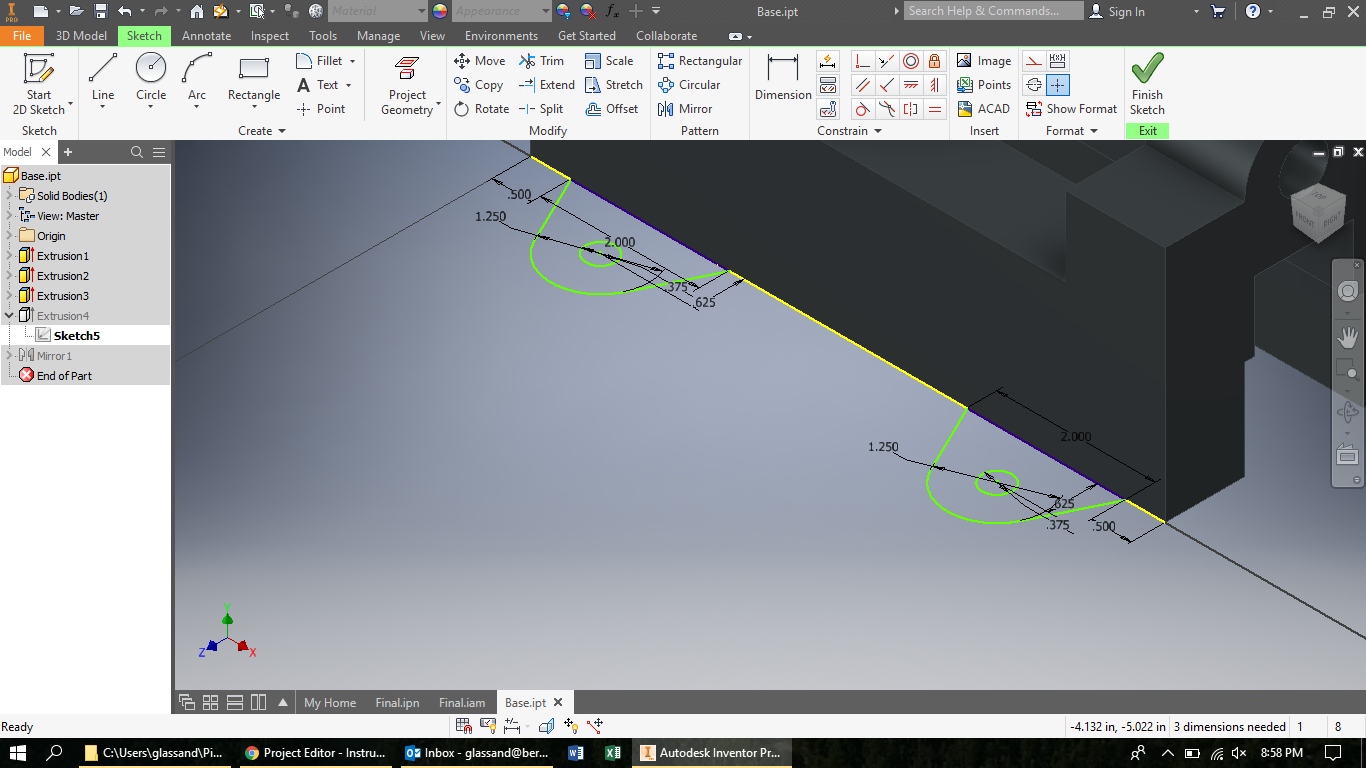The image size is (1366, 768).
Task: Click Start 2D Sketch
Action: [x=39, y=84]
